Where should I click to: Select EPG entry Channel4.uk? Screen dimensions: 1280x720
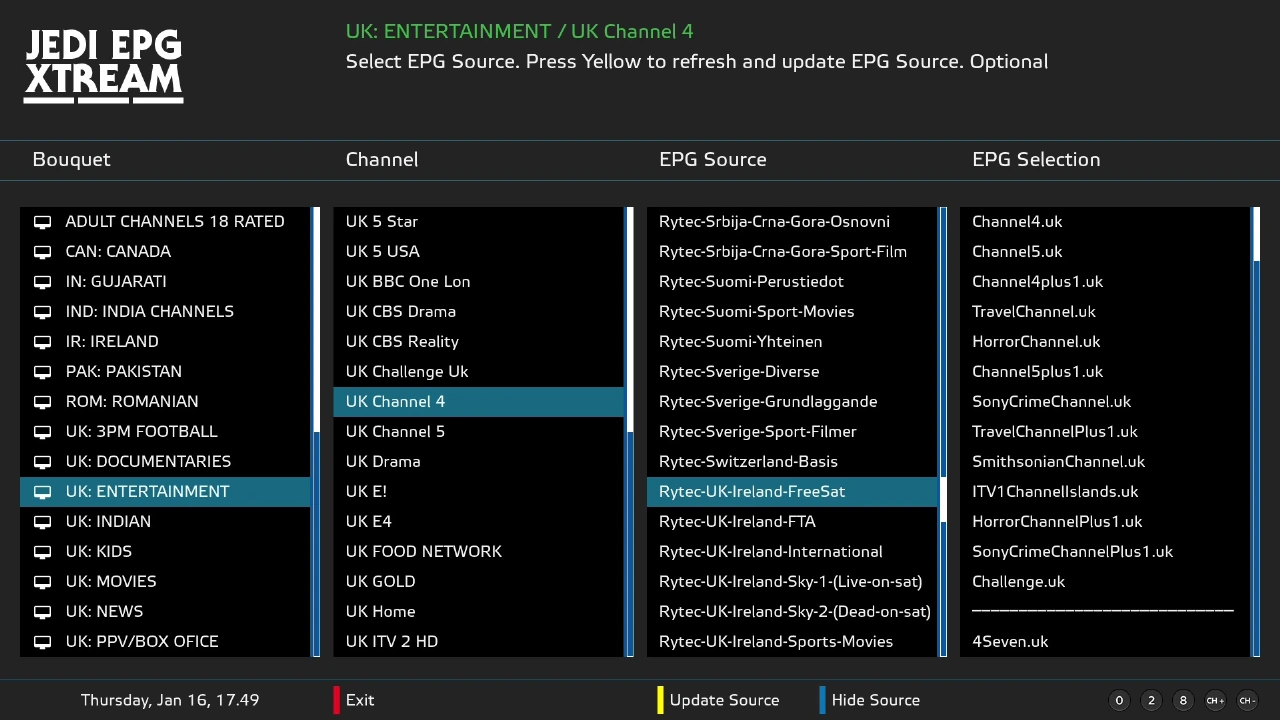point(1105,222)
